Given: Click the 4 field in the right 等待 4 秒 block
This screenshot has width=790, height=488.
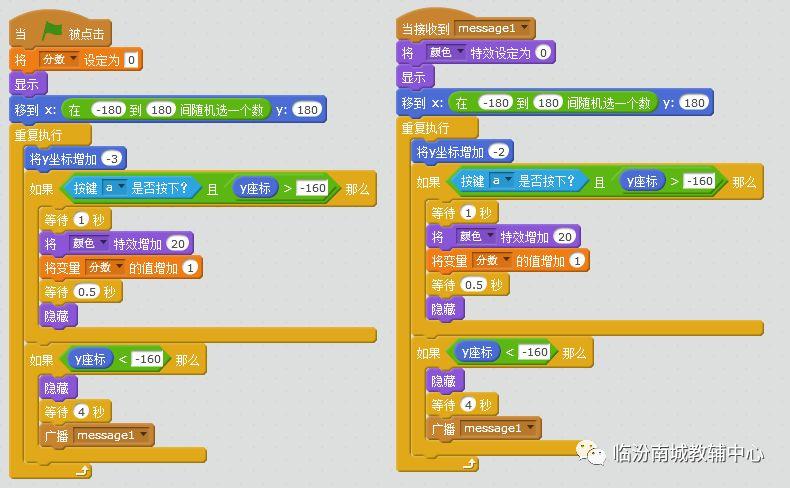Looking at the screenshot, I should [468, 404].
